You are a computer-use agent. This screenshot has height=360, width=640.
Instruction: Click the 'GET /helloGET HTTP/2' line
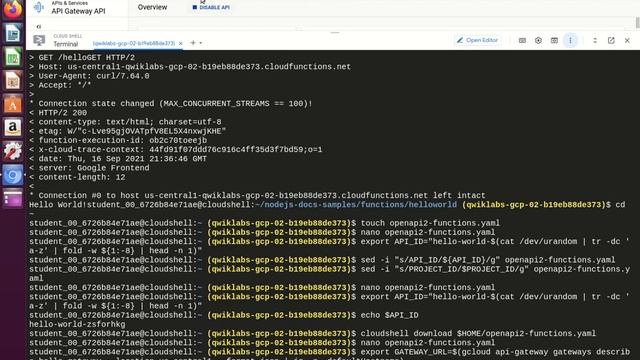82,58
